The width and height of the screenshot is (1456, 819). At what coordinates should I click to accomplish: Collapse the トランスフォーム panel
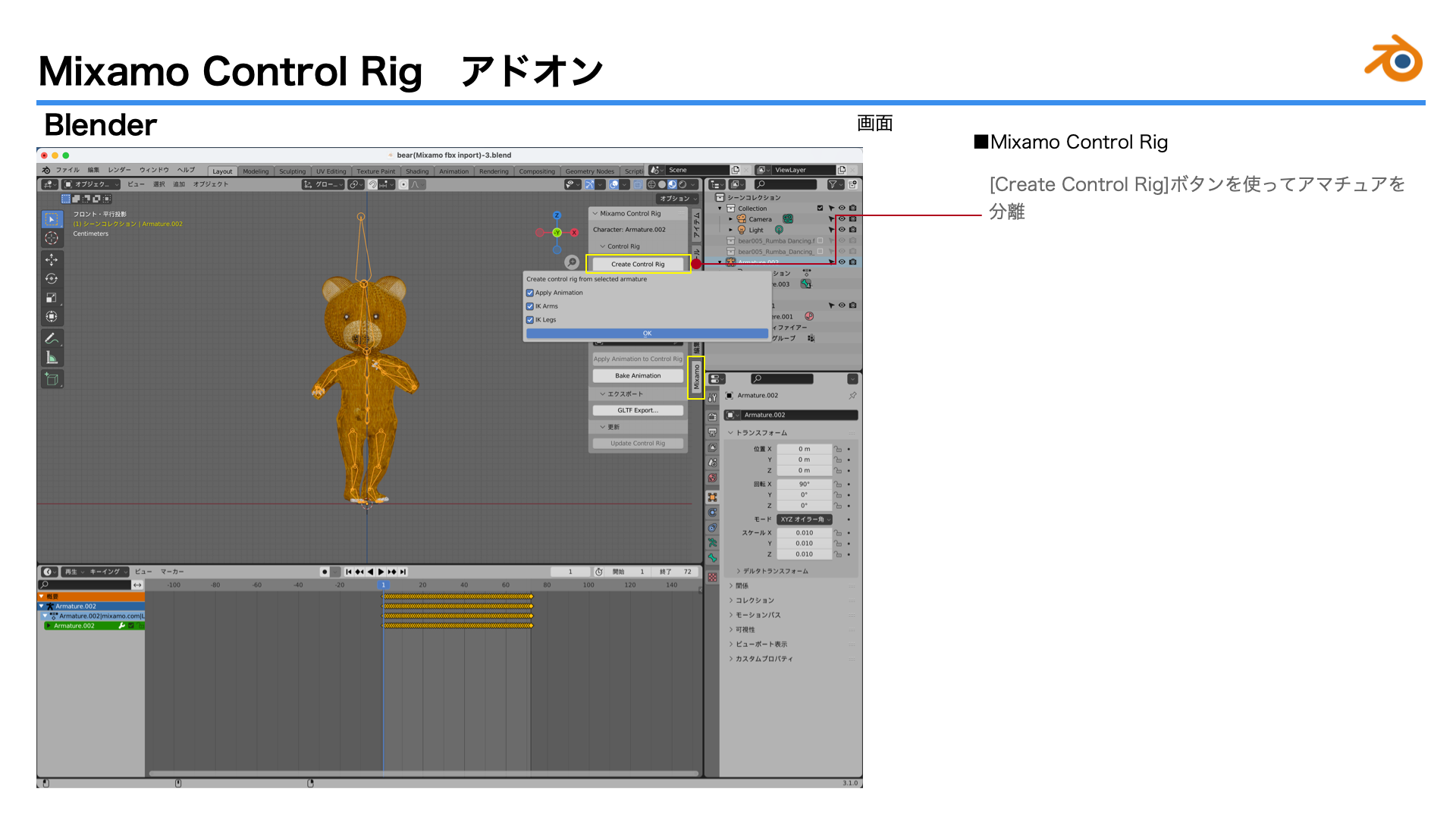731,433
